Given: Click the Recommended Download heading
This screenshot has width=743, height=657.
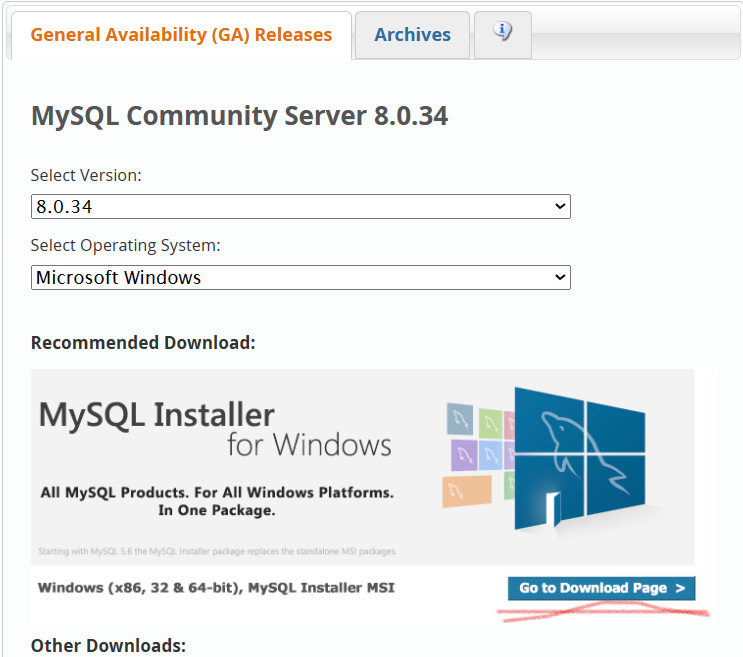Looking at the screenshot, I should (x=143, y=342).
